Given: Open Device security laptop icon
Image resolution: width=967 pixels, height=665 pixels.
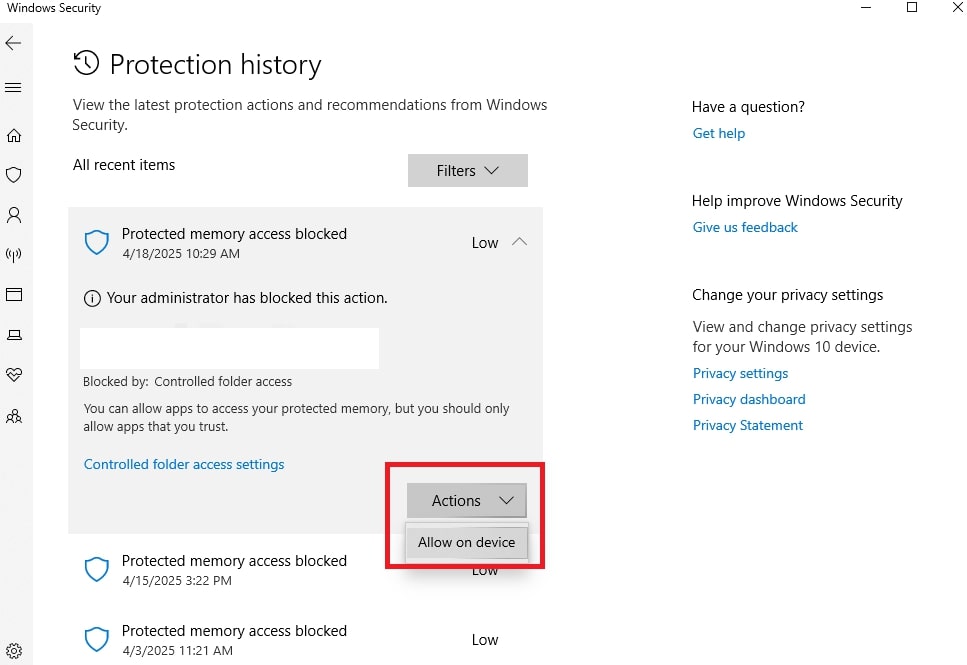Looking at the screenshot, I should pyautogui.click(x=14, y=335).
